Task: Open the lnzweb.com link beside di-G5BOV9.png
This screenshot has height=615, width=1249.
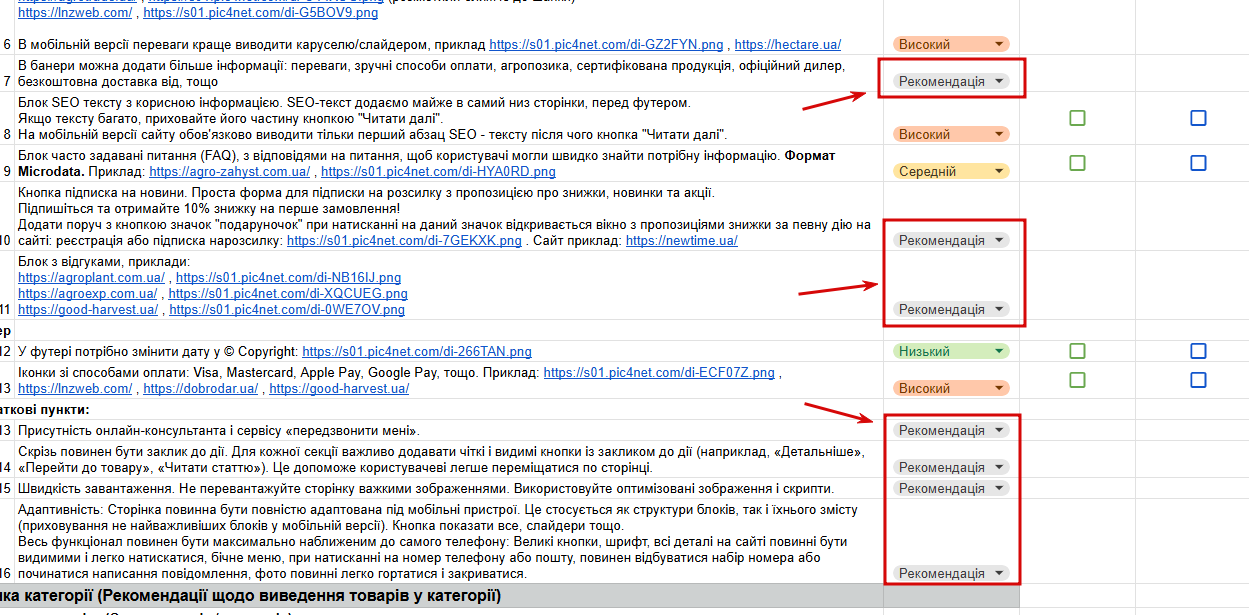Action: [x=75, y=14]
